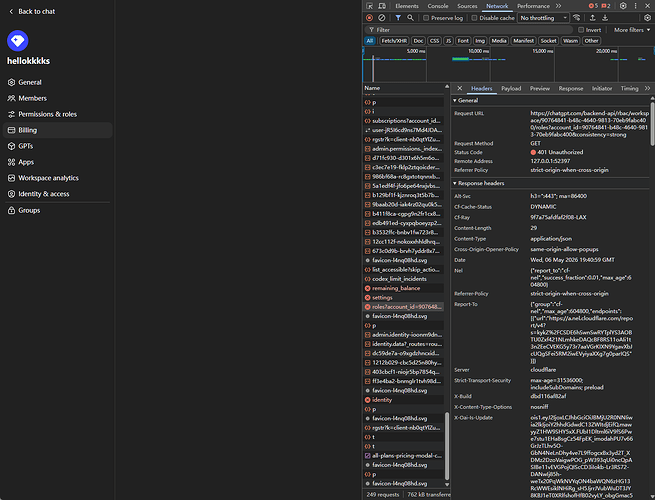
Task: Select the failed identity request
Action: 404,400
